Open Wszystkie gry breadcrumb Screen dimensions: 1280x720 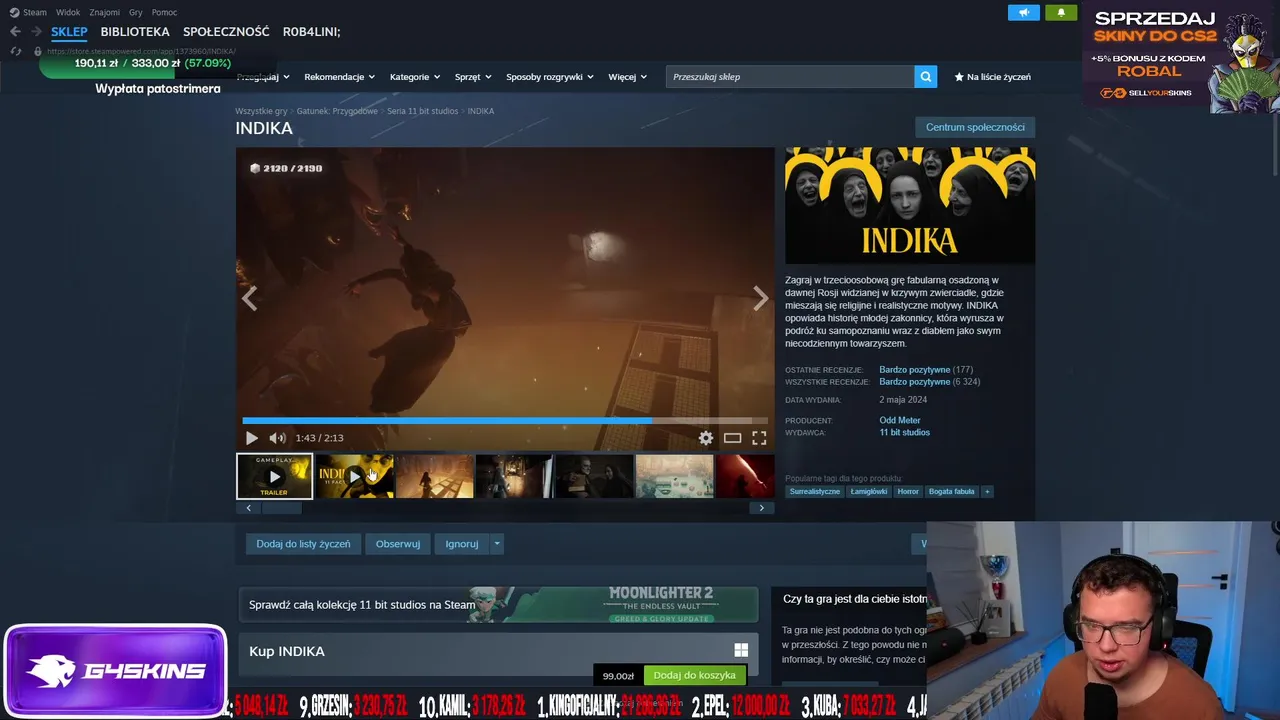[x=261, y=111]
